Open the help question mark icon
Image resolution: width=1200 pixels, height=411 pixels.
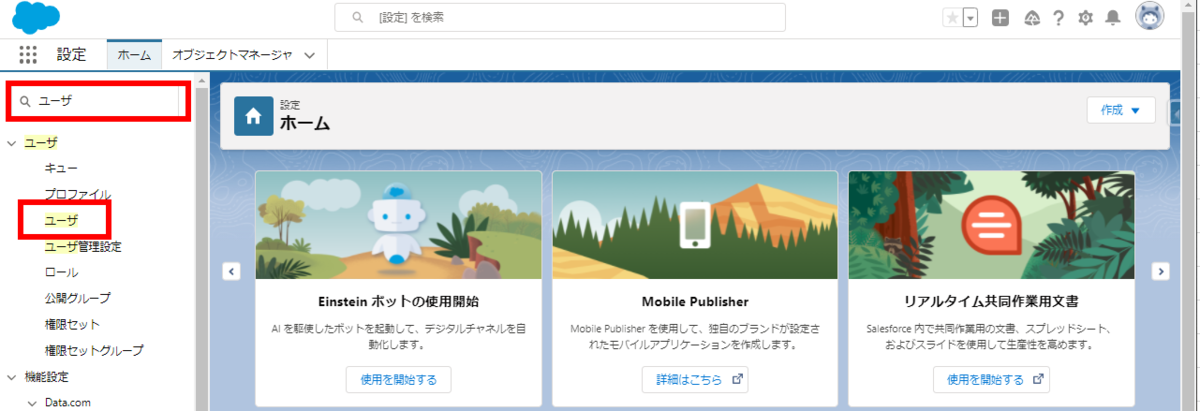click(x=1058, y=18)
